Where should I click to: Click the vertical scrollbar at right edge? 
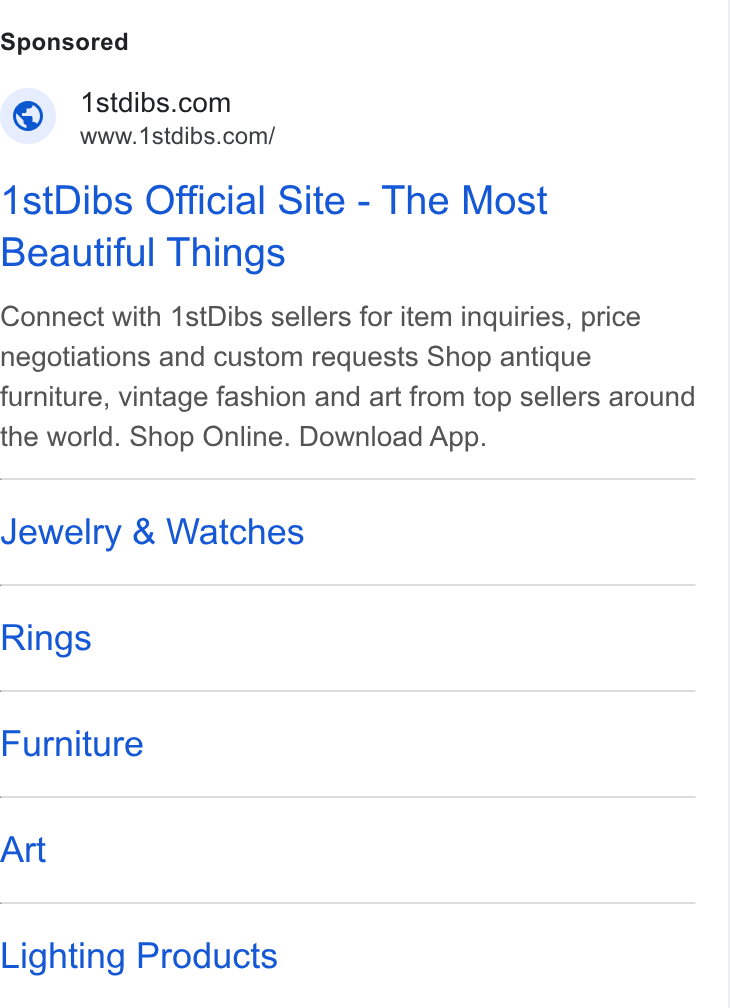coord(729,504)
